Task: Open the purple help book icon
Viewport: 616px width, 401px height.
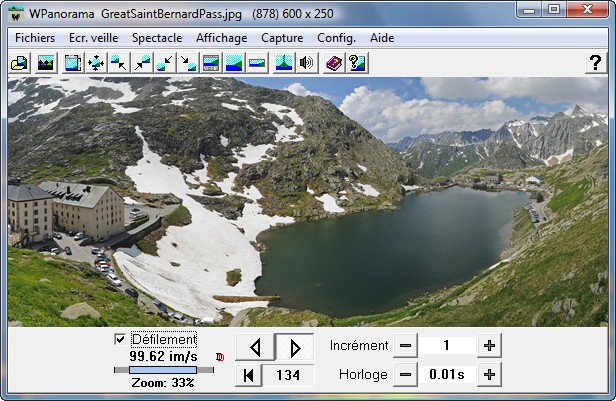Action: 334,63
